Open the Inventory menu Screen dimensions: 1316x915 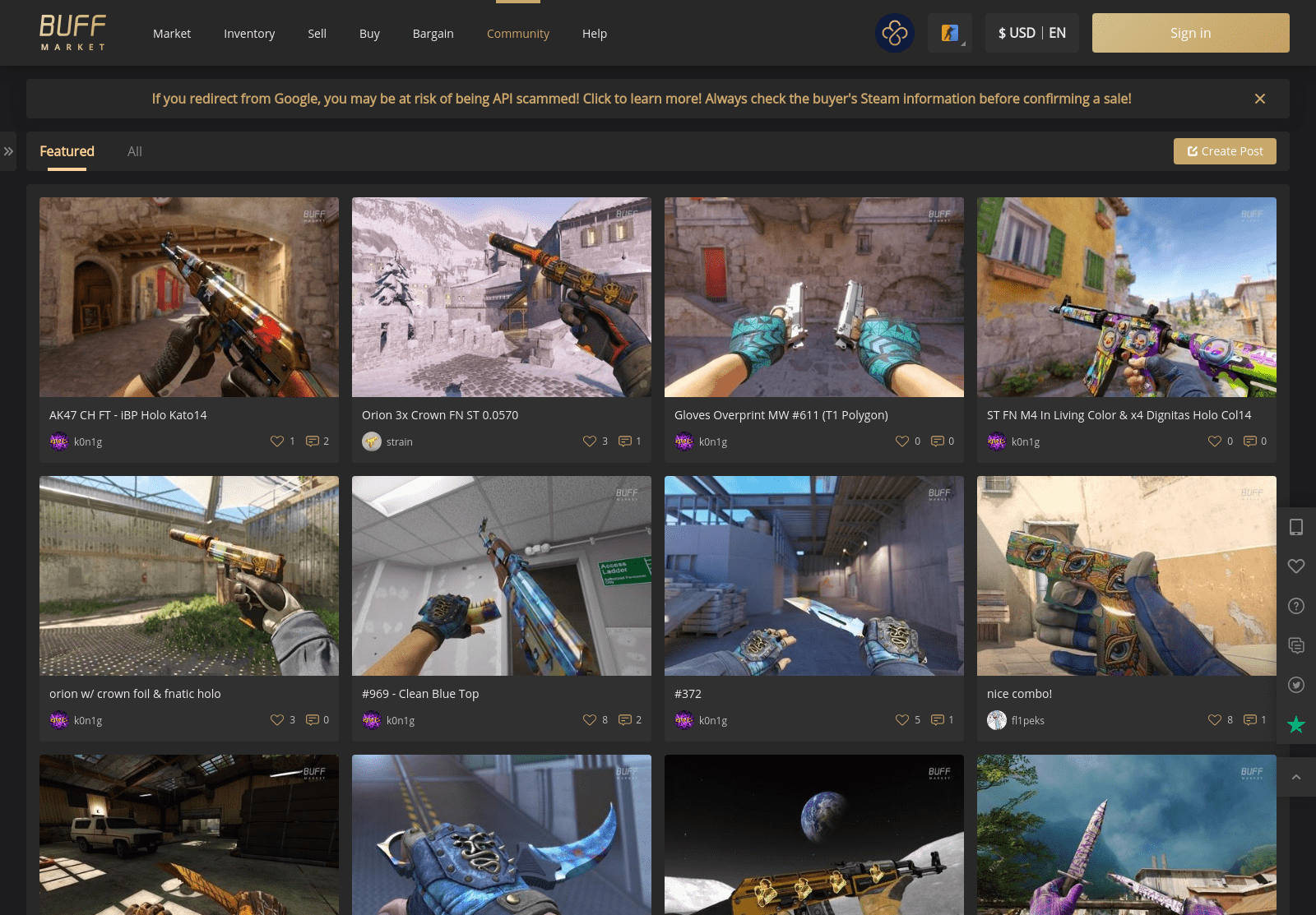[x=249, y=34]
